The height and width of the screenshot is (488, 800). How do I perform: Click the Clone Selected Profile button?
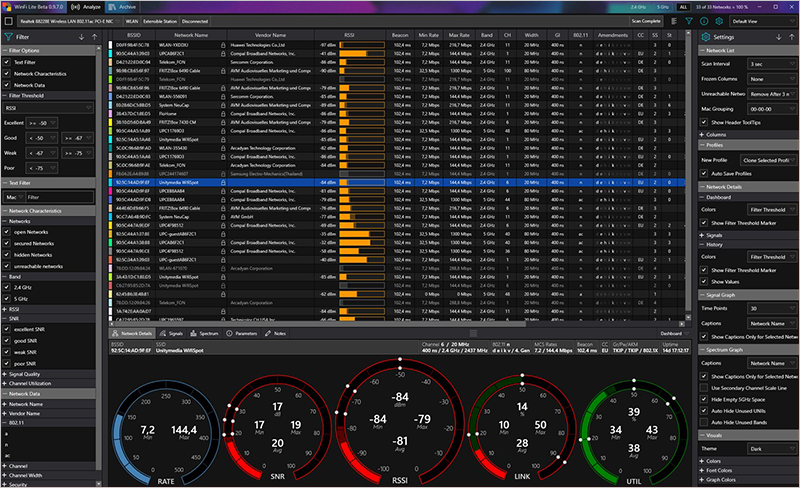coord(768,159)
